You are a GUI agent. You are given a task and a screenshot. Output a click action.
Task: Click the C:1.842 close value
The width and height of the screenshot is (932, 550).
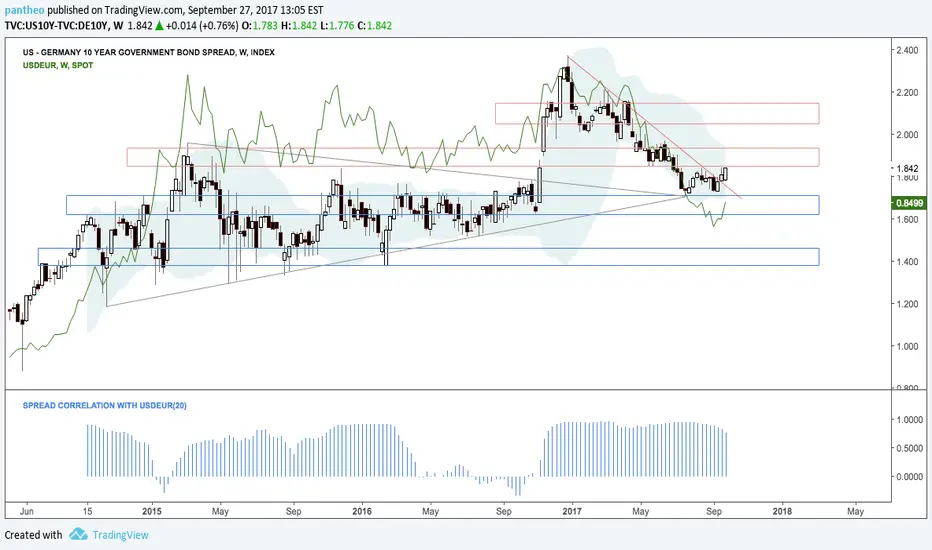coord(374,26)
